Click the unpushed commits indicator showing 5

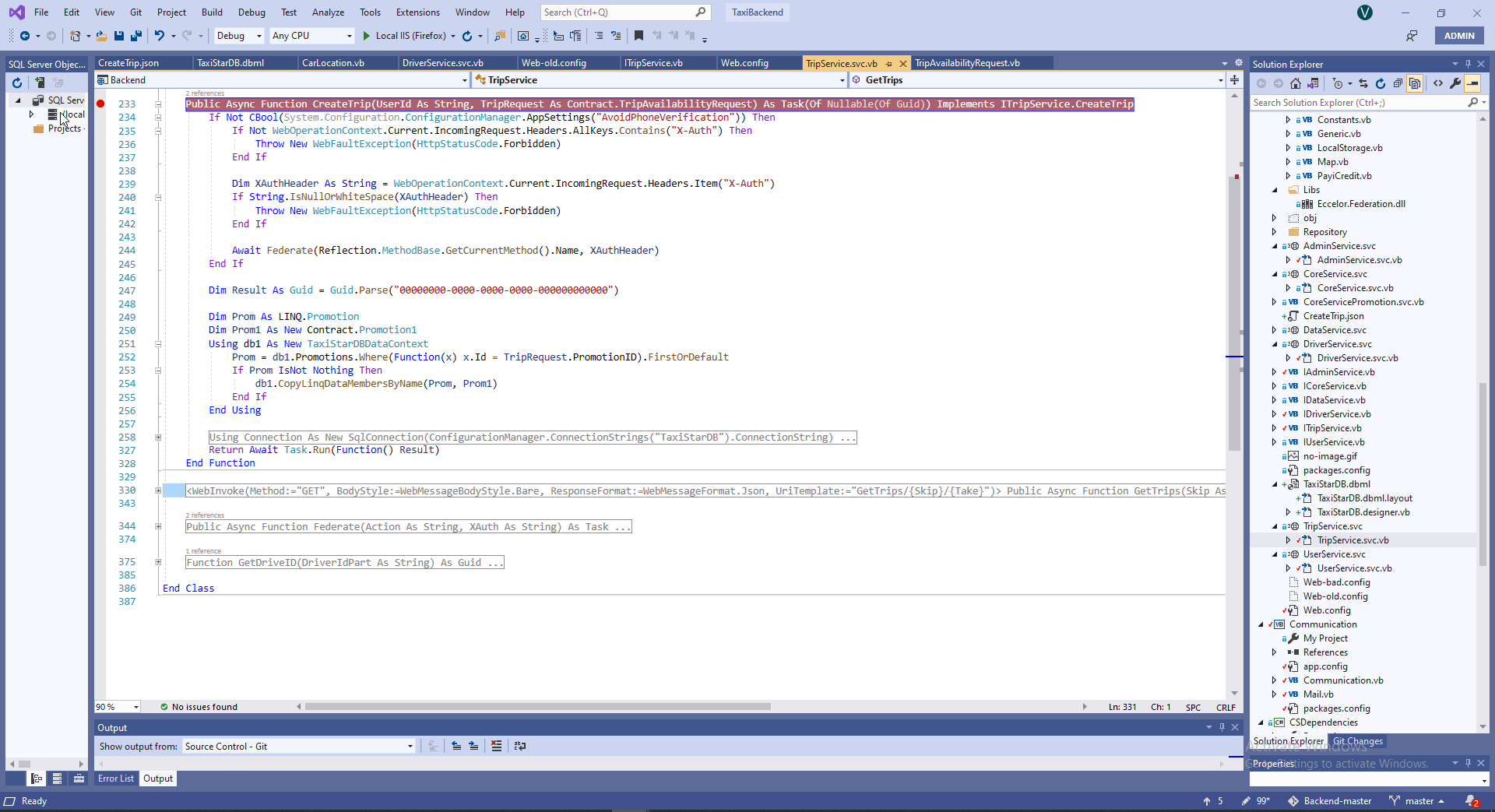click(x=1213, y=801)
